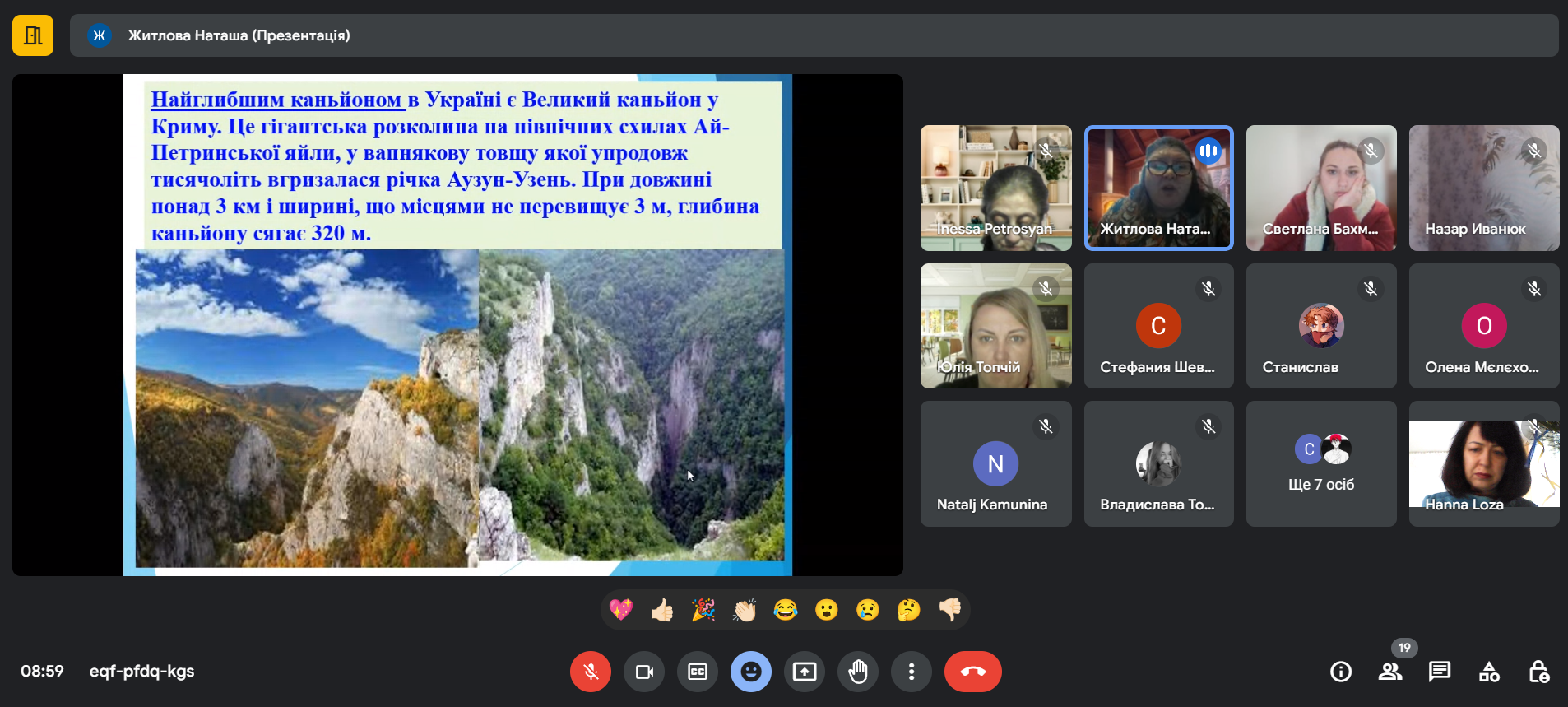Open the activities panel

click(1489, 672)
